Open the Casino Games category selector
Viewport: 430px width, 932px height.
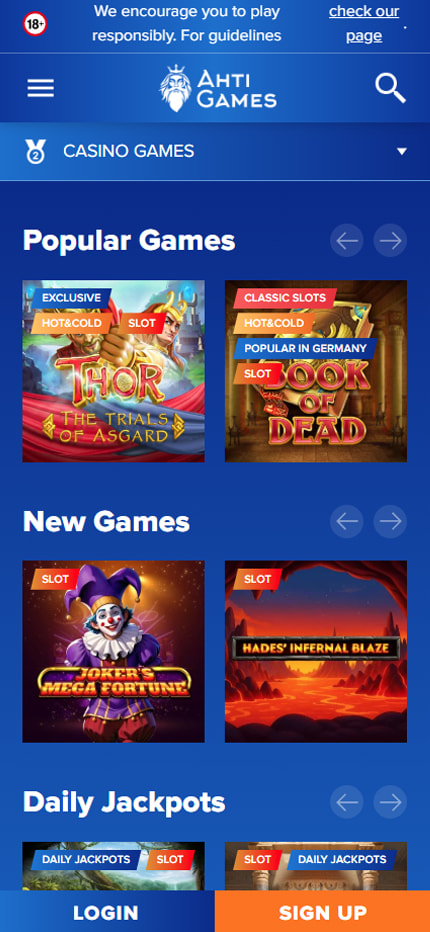coord(215,152)
